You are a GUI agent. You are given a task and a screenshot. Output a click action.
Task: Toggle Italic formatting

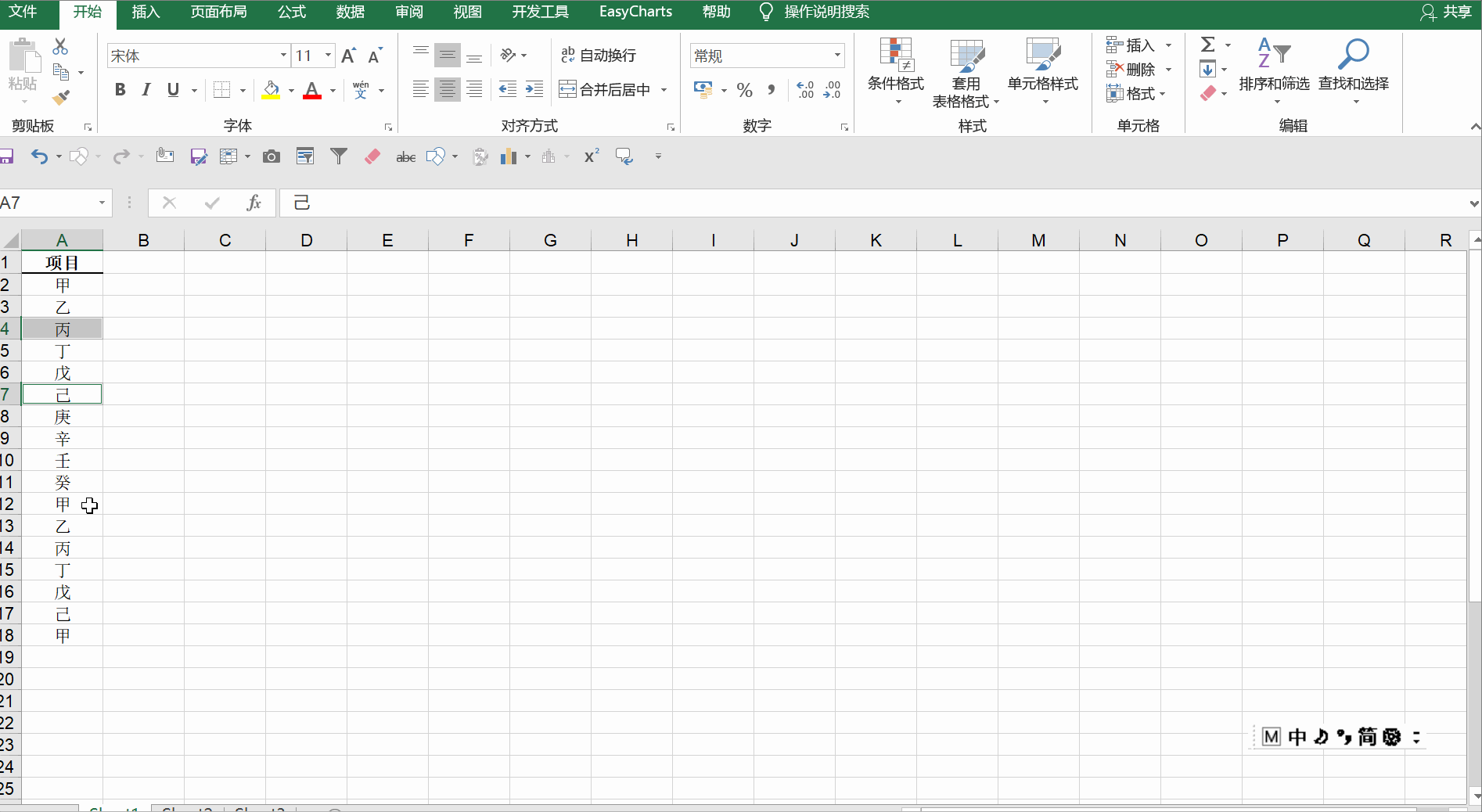pyautogui.click(x=146, y=90)
